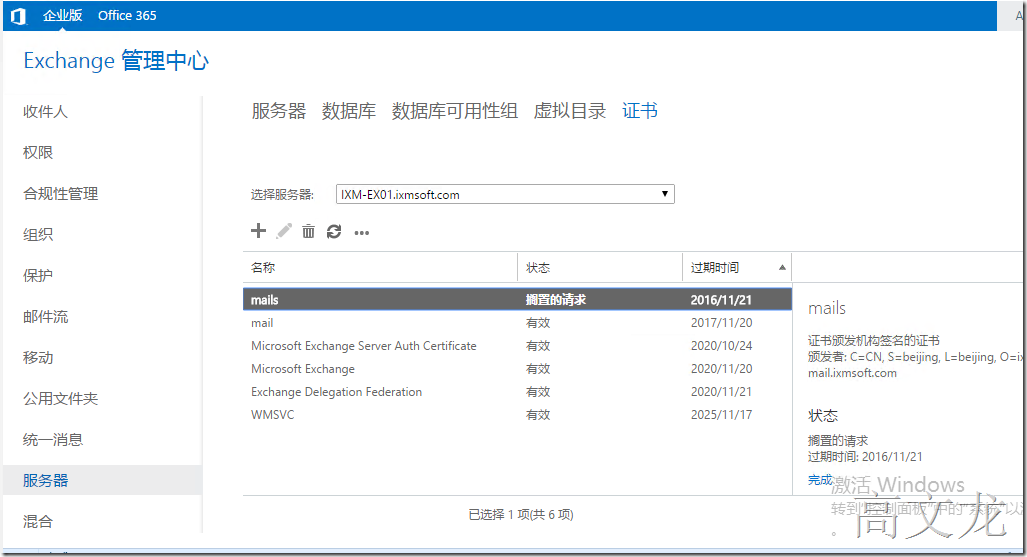
Task: Open more options ellipsis menu
Action: [x=362, y=233]
